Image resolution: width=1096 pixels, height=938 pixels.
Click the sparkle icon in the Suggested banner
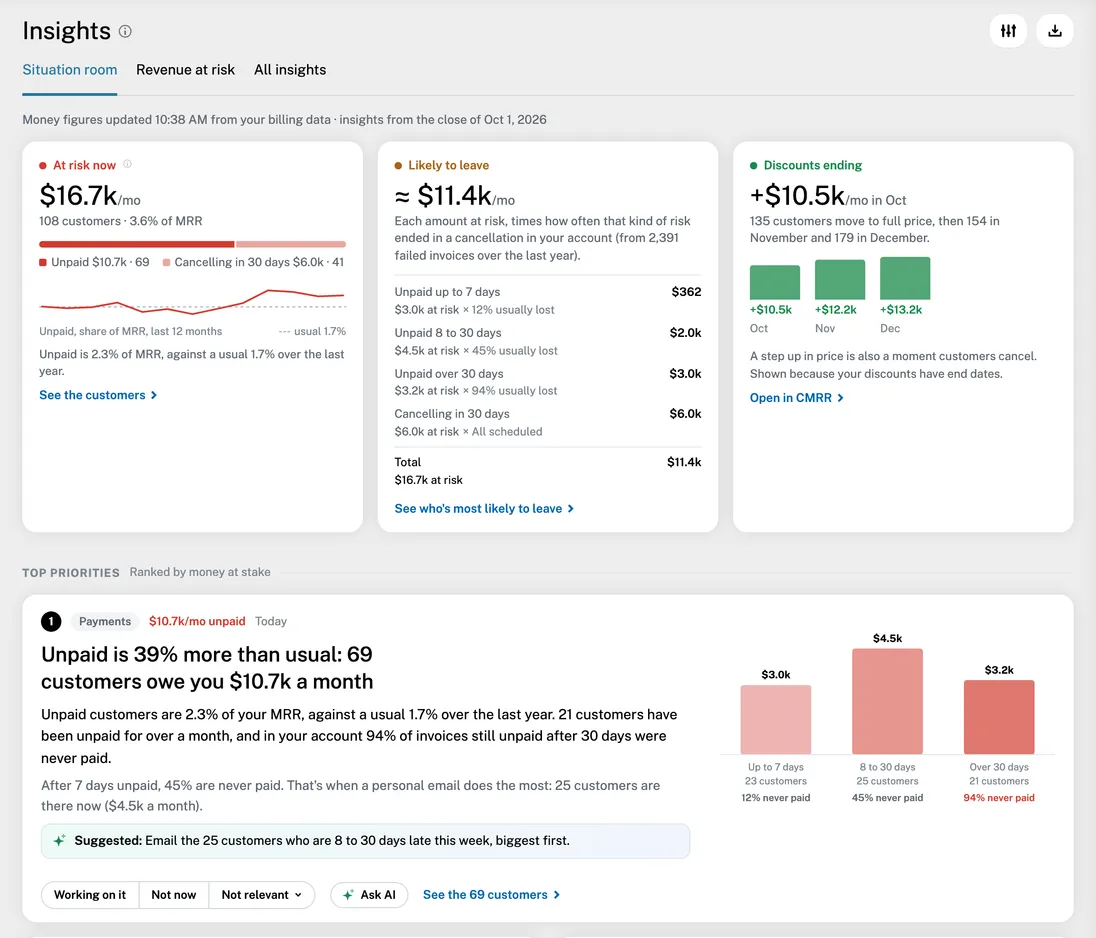59,840
